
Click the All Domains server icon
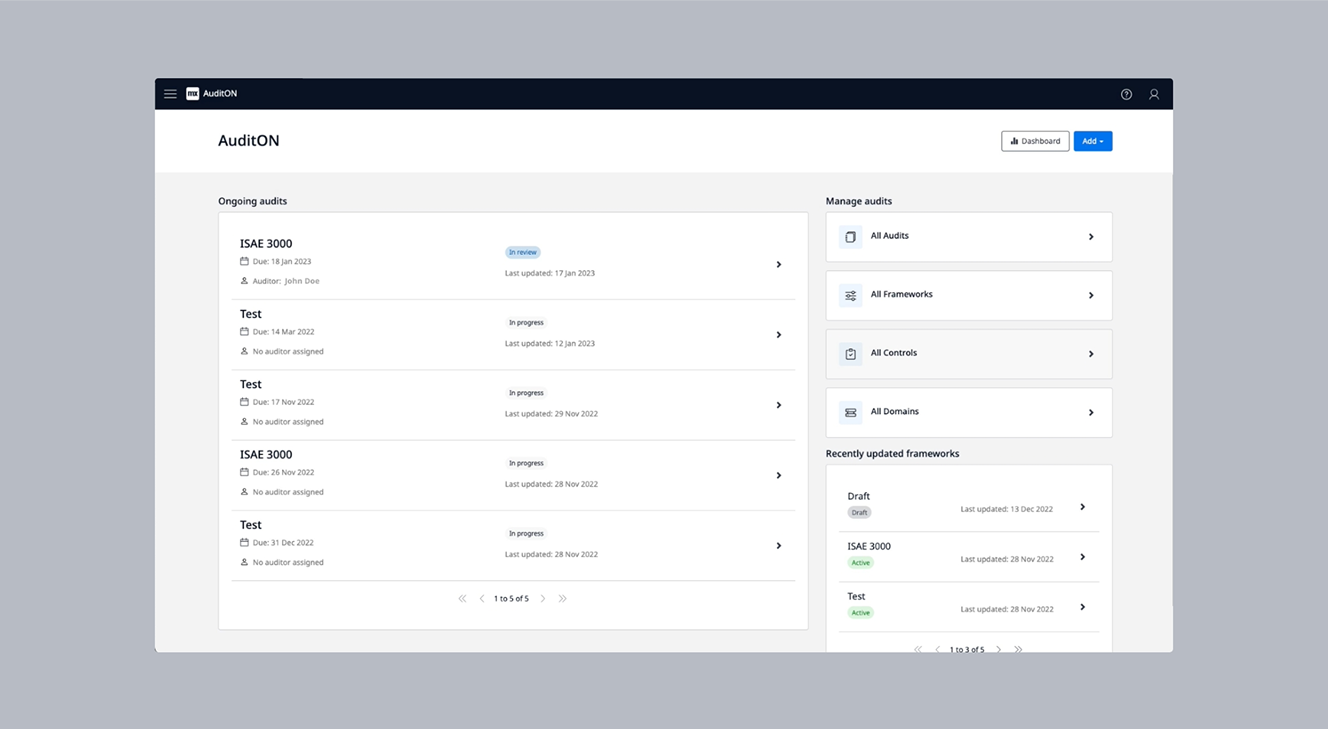click(850, 413)
